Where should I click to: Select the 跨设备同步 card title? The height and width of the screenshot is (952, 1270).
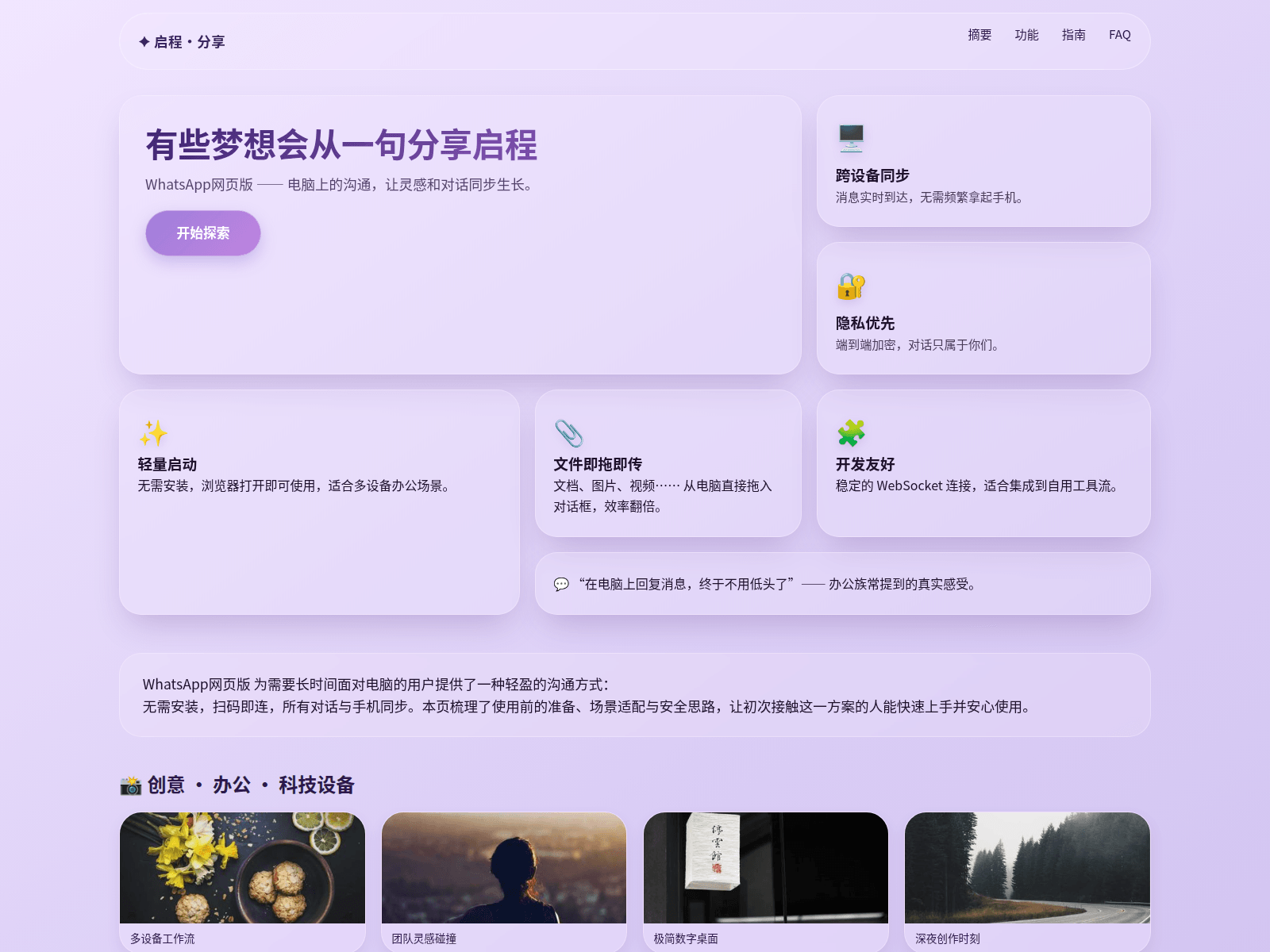click(872, 176)
